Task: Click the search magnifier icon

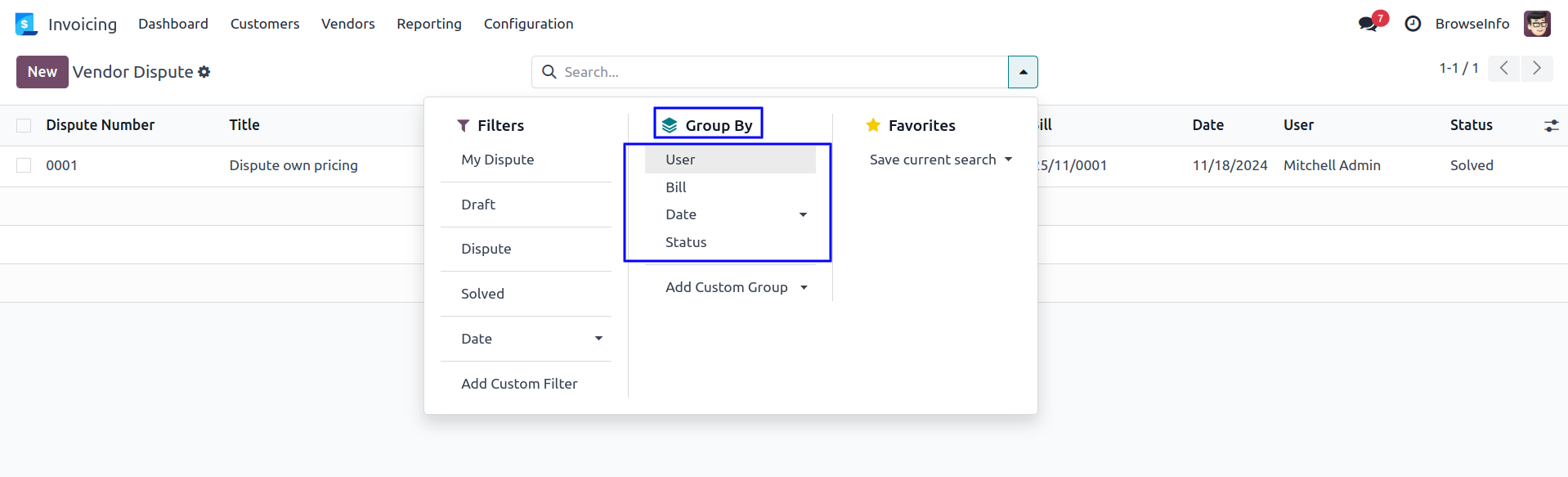Action: (x=549, y=72)
